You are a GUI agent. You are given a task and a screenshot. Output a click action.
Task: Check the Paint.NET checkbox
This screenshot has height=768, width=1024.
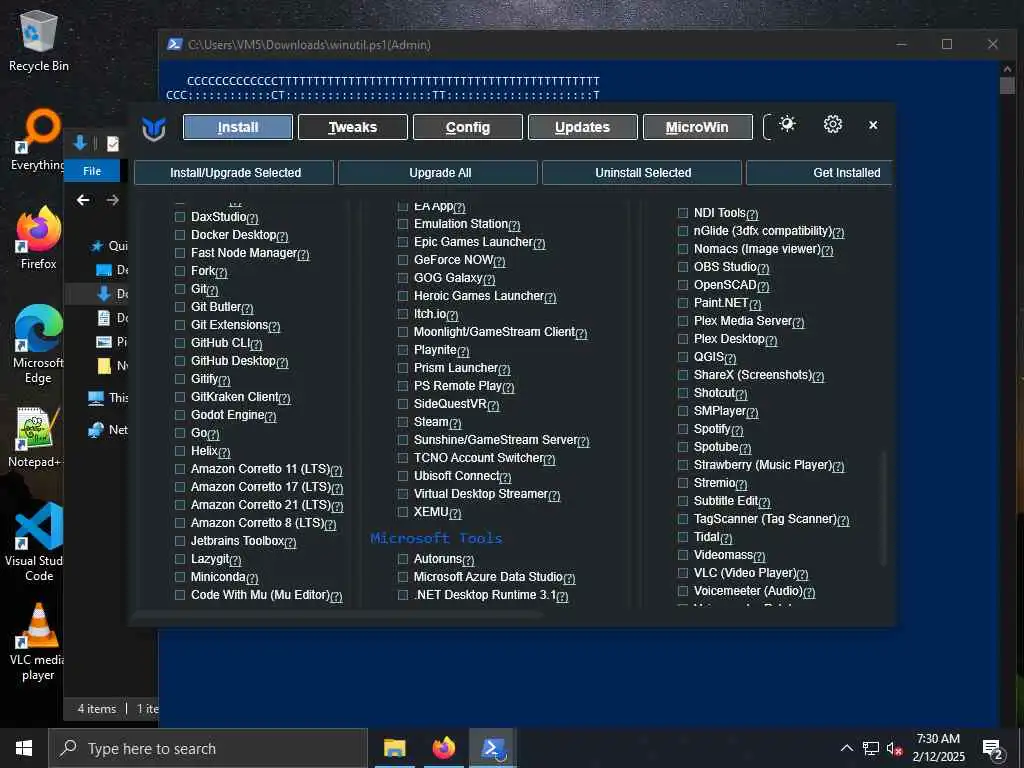(683, 303)
